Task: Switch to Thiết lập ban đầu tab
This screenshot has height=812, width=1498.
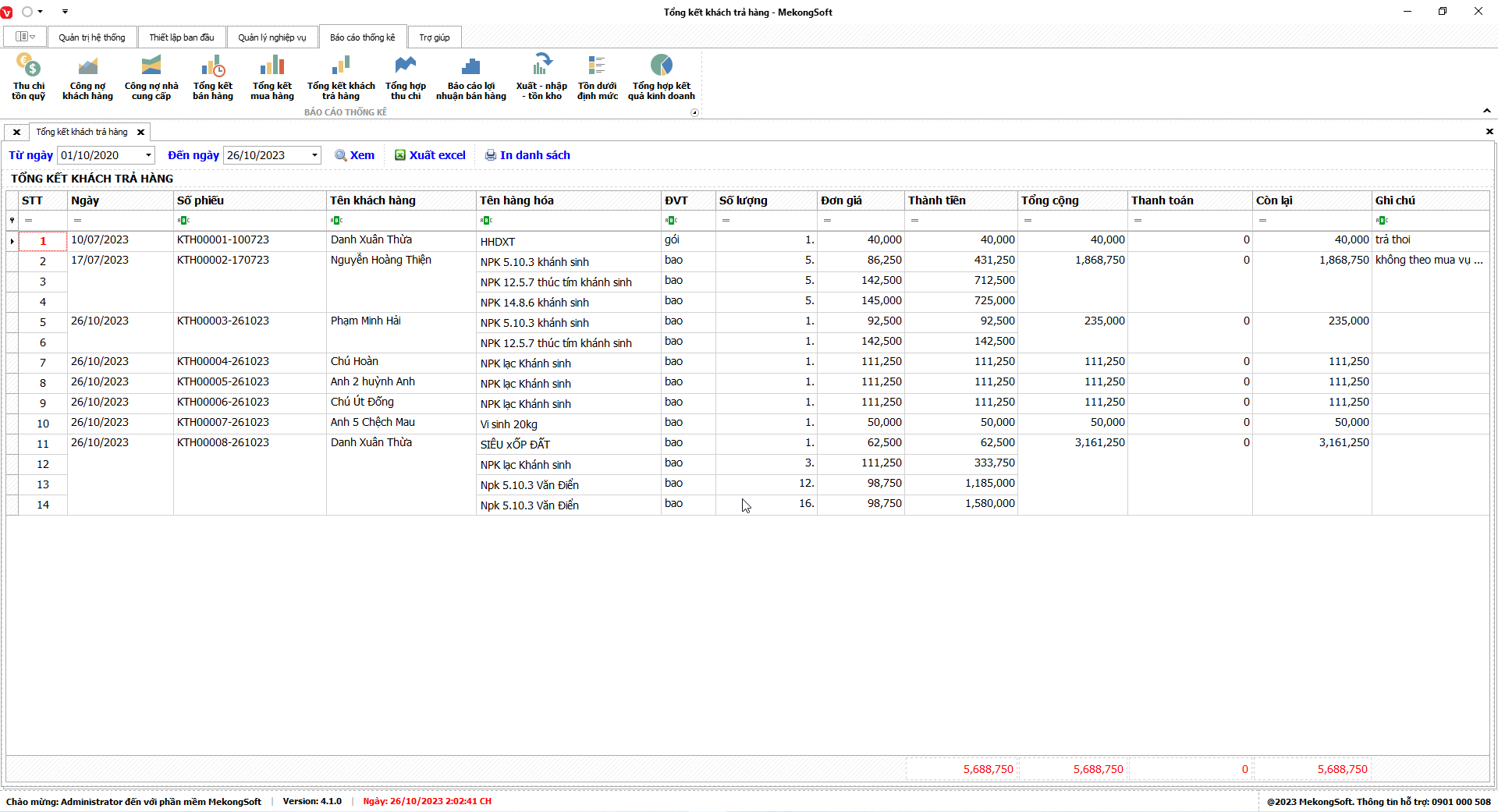Action: 181,37
